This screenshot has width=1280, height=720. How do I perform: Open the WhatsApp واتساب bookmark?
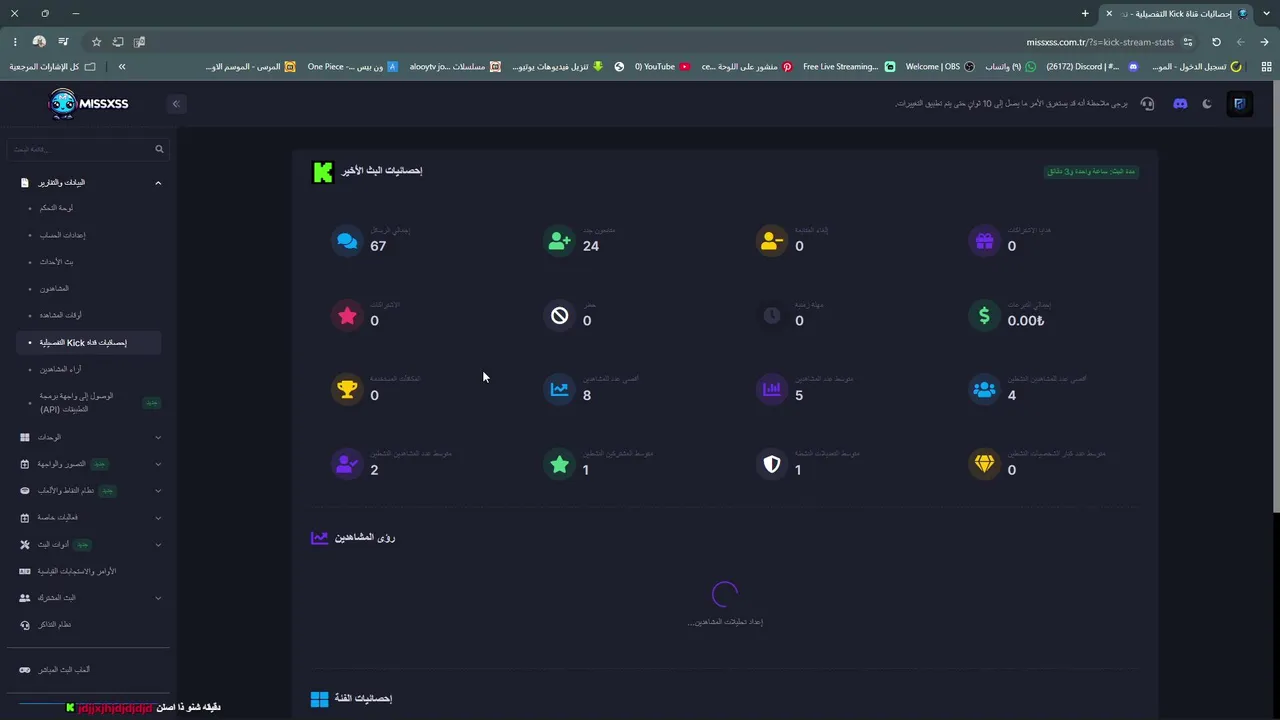pos(1011,67)
